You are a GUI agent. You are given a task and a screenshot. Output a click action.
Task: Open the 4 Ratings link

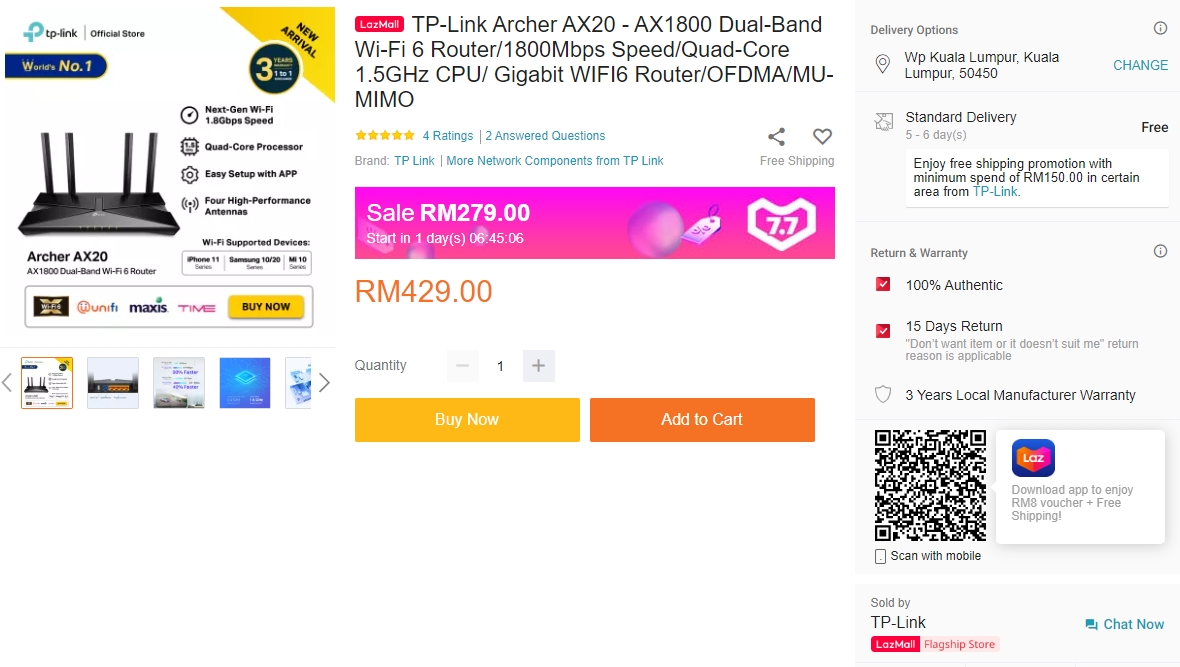tap(447, 136)
